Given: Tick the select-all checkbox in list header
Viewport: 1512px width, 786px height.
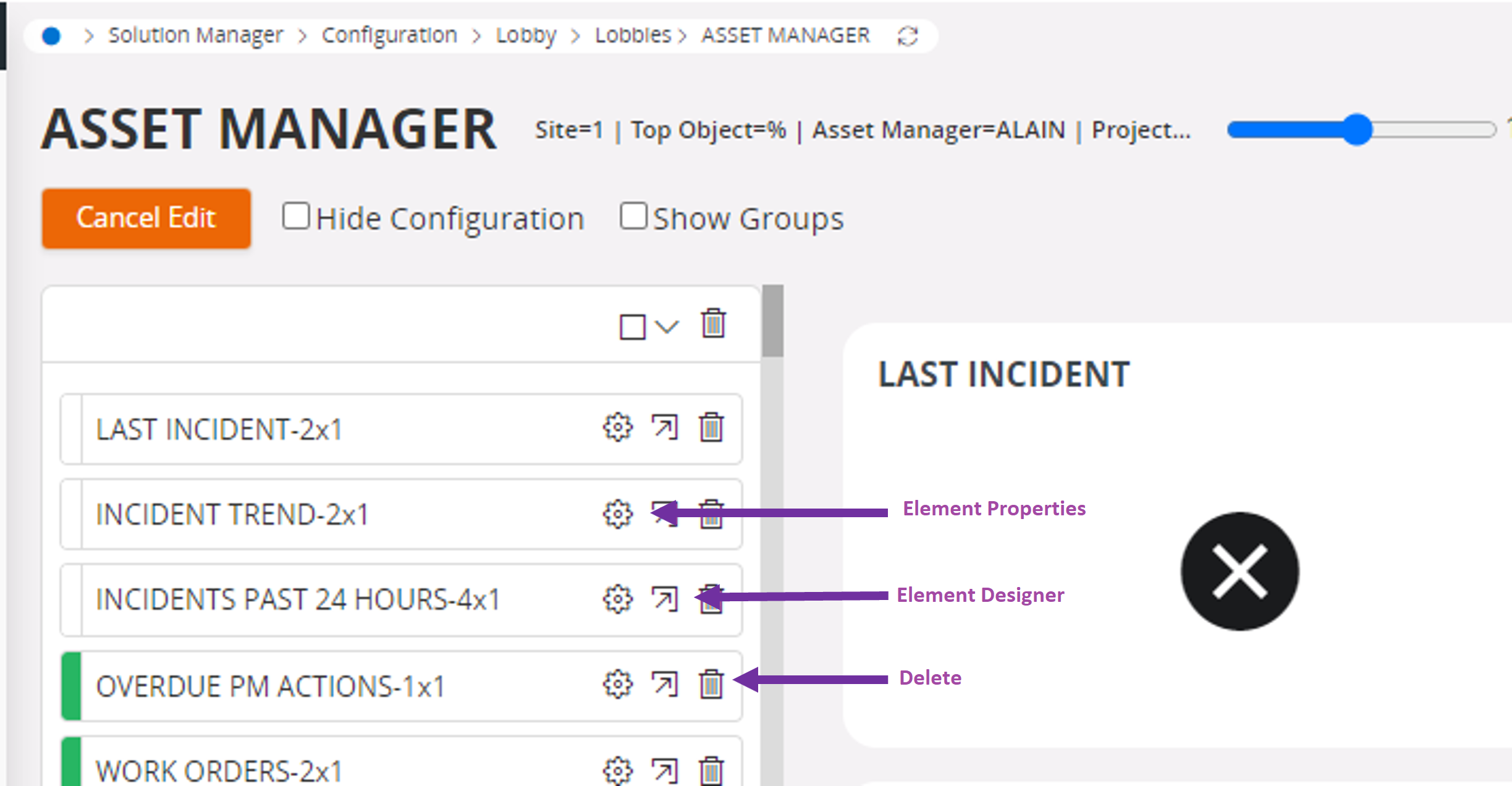Looking at the screenshot, I should tap(632, 327).
